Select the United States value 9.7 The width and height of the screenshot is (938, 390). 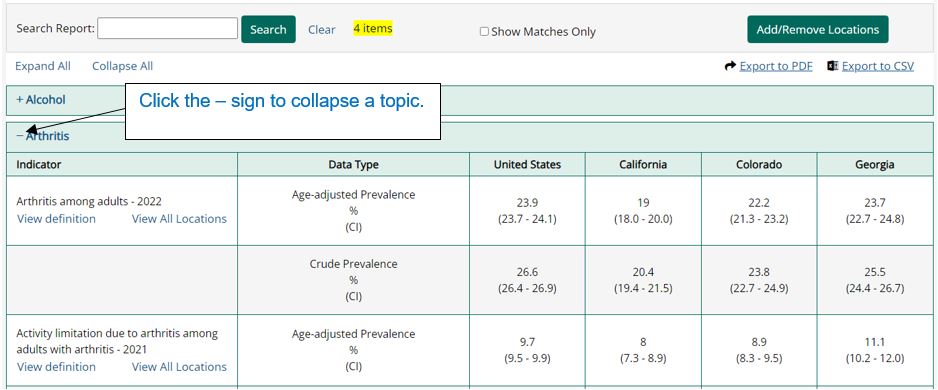pyautogui.click(x=527, y=342)
